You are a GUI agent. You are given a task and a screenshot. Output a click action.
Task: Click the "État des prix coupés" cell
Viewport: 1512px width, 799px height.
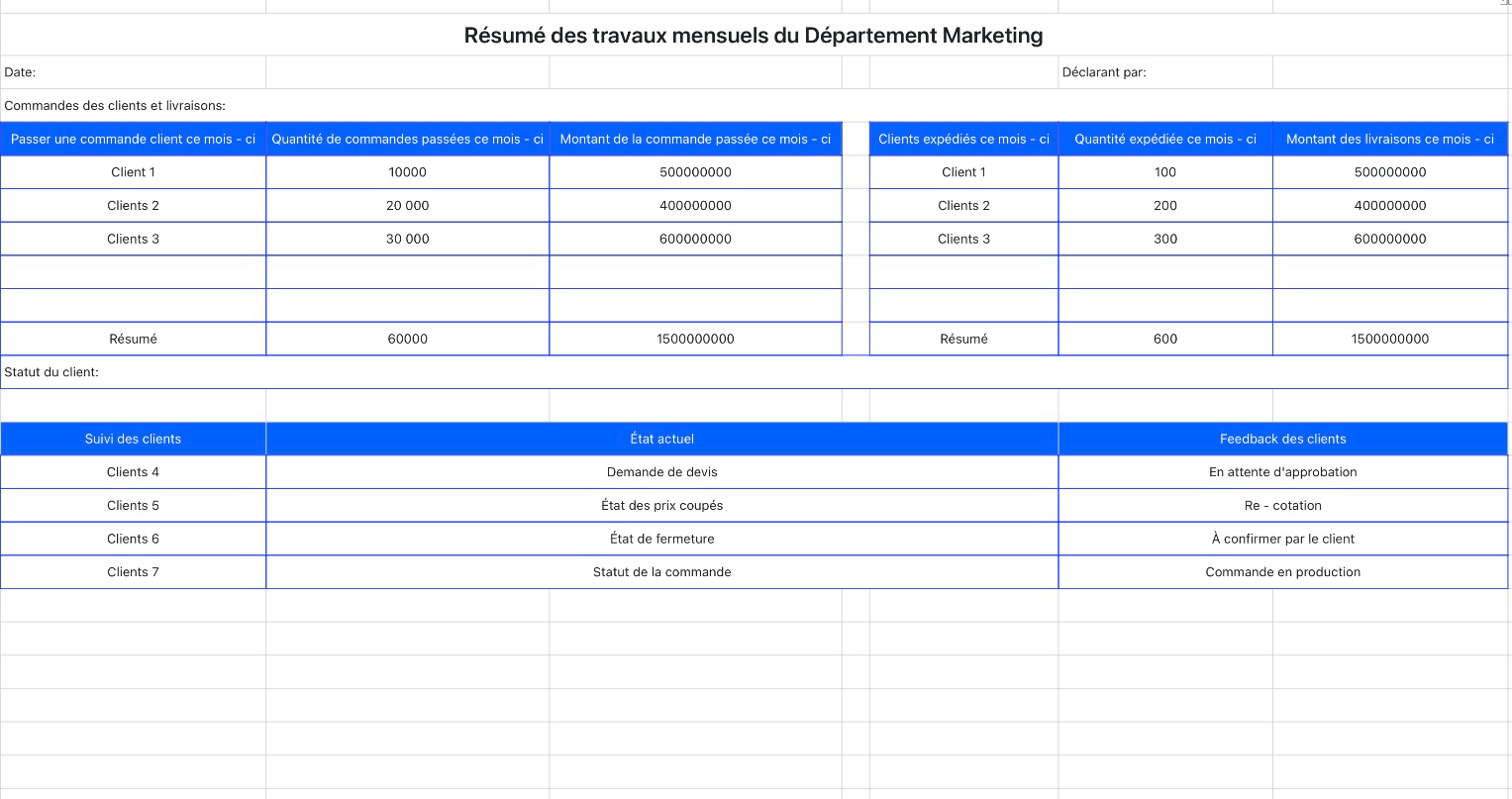click(x=662, y=506)
